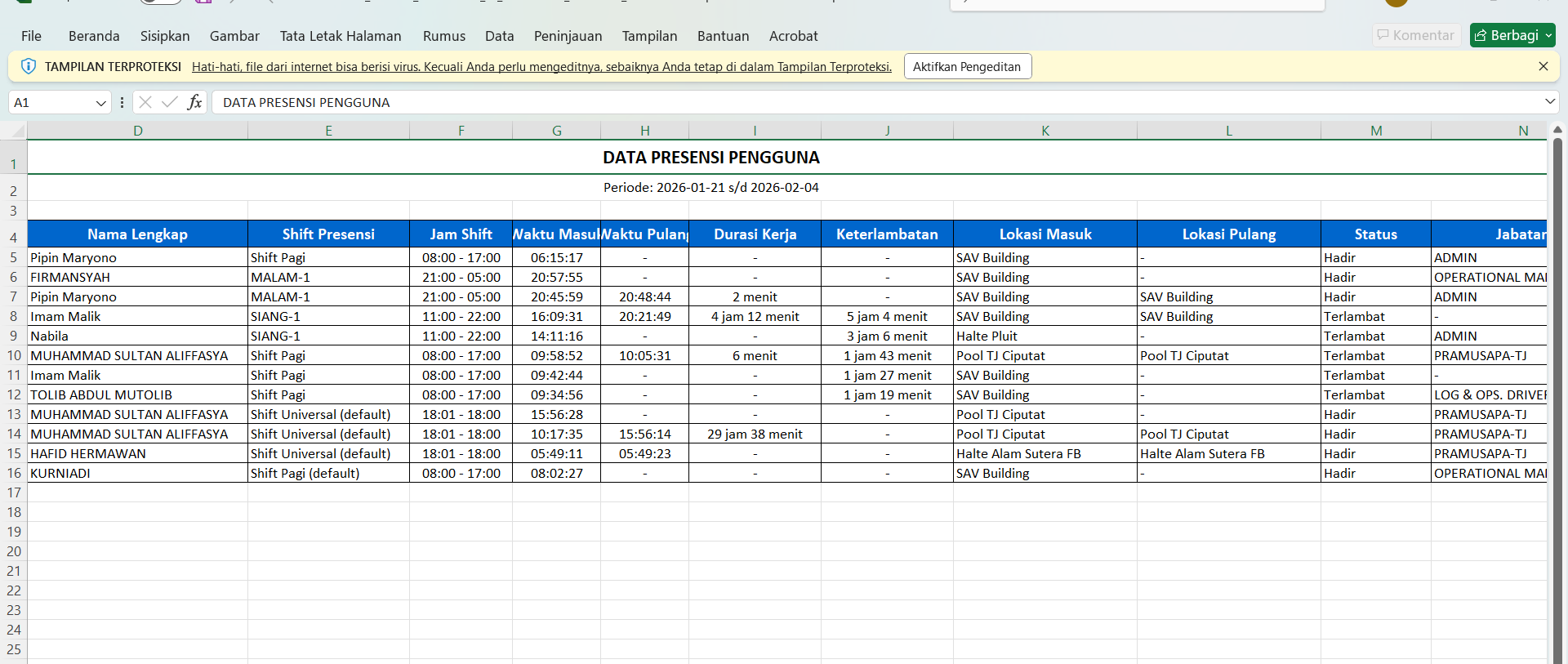Open the Name Box dropdown arrow

(x=100, y=103)
